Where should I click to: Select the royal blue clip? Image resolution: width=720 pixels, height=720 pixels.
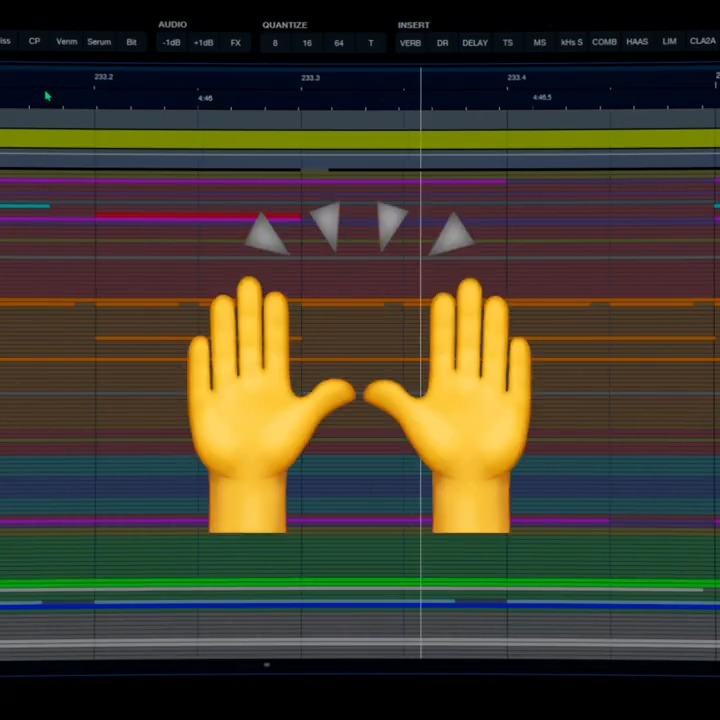point(360,607)
